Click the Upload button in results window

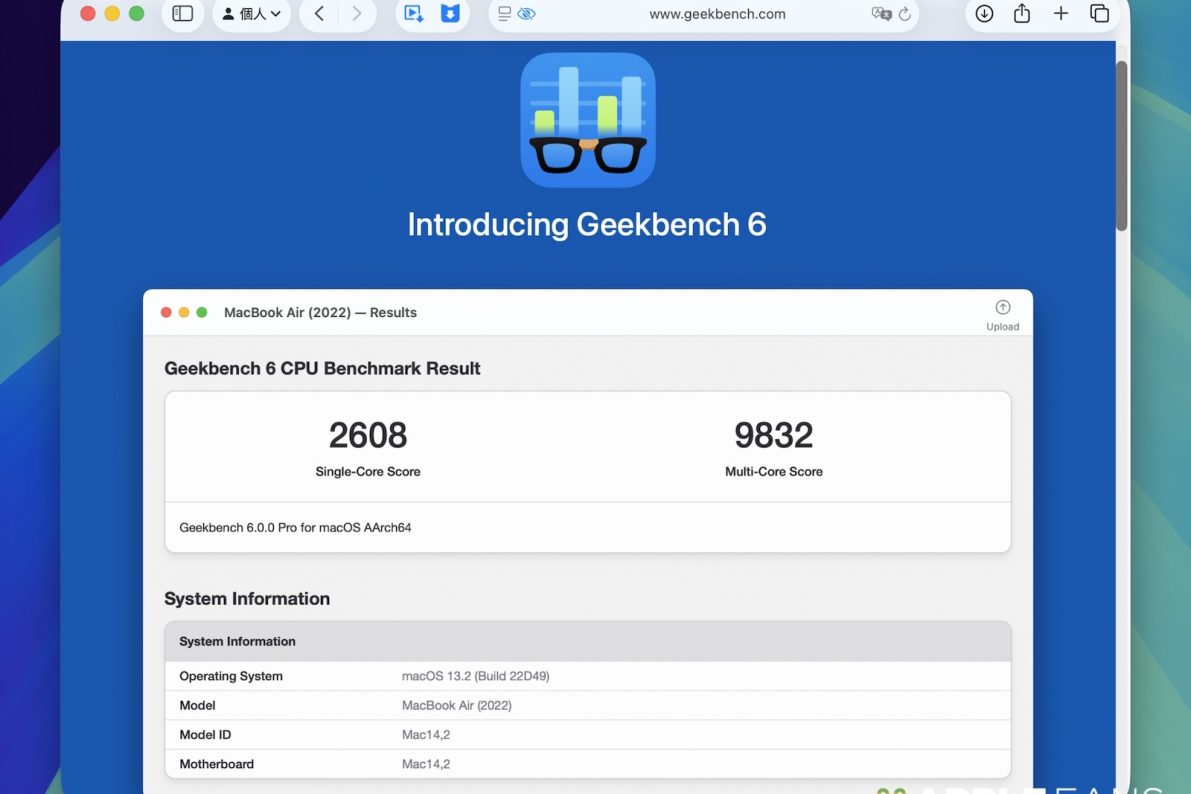click(1002, 315)
